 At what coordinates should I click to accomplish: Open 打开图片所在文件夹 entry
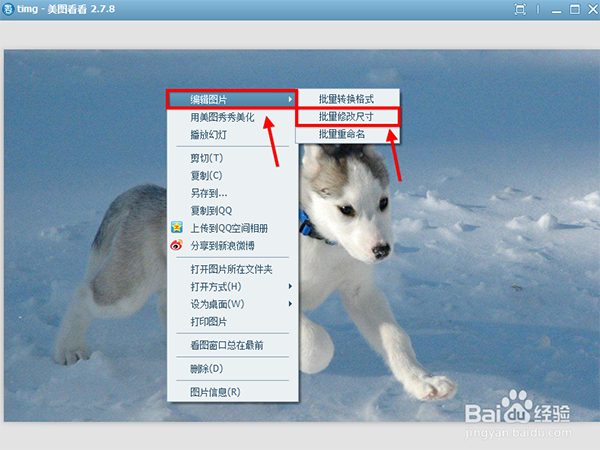pos(231,270)
